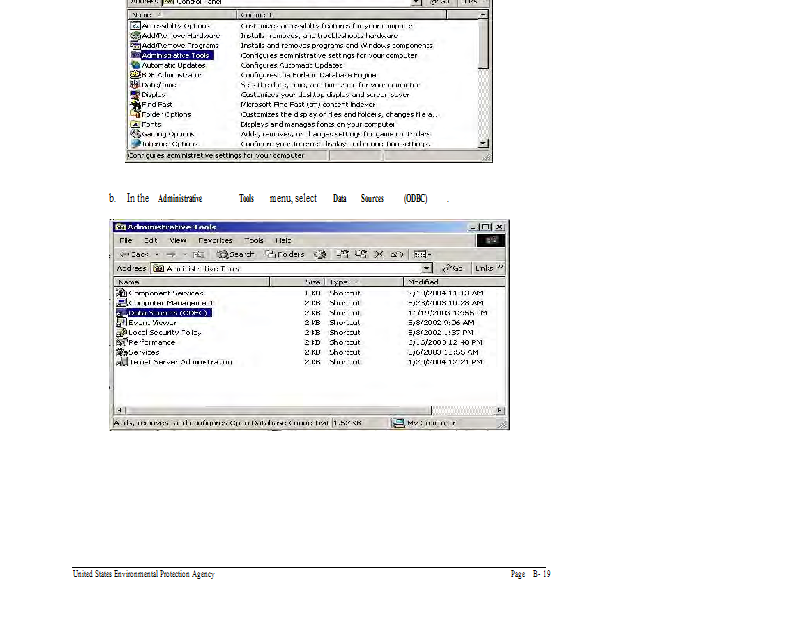Click the Control Panel scrollbar down arrow

point(485,144)
